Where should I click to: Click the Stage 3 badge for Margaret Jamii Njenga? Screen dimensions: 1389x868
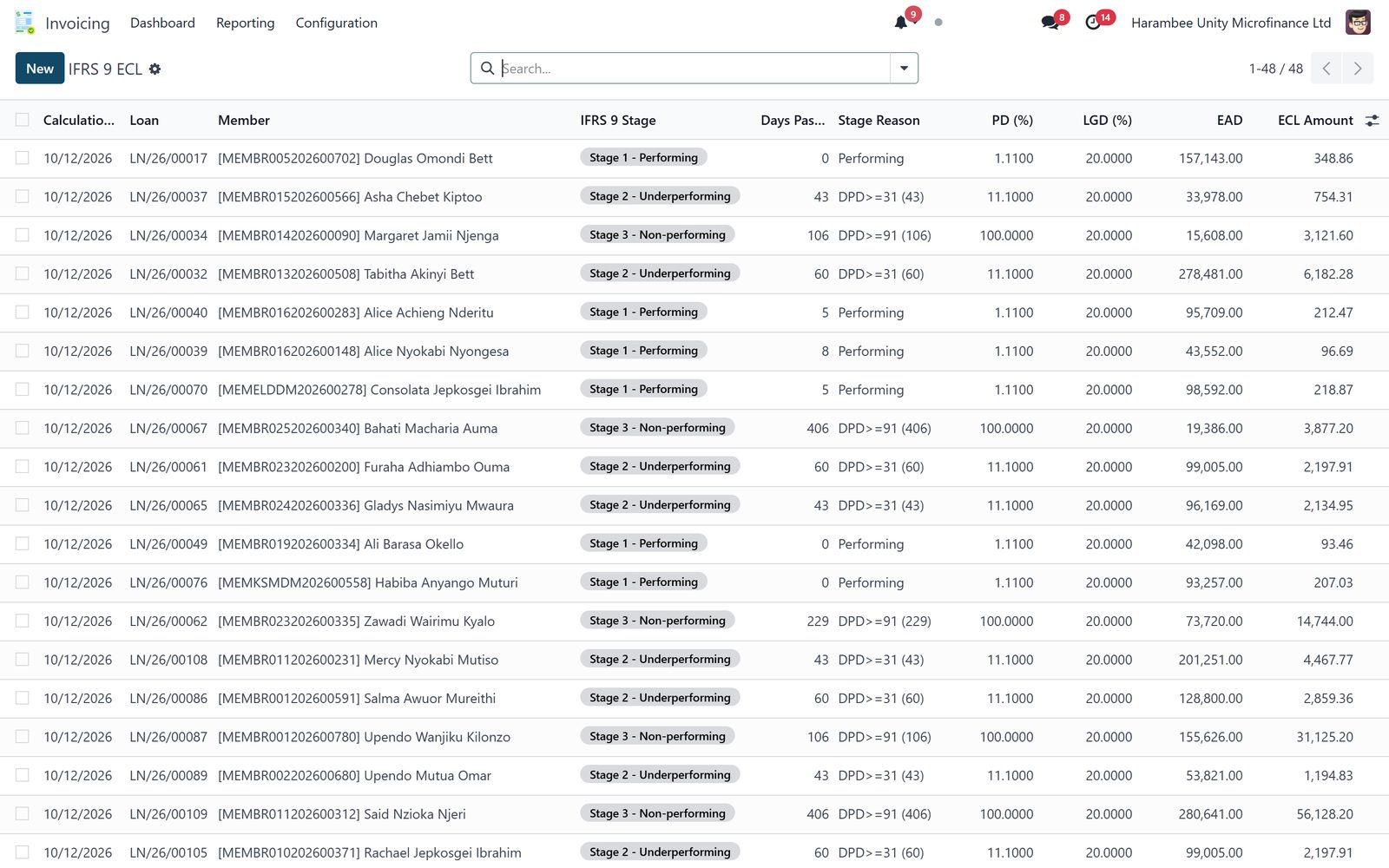click(657, 234)
